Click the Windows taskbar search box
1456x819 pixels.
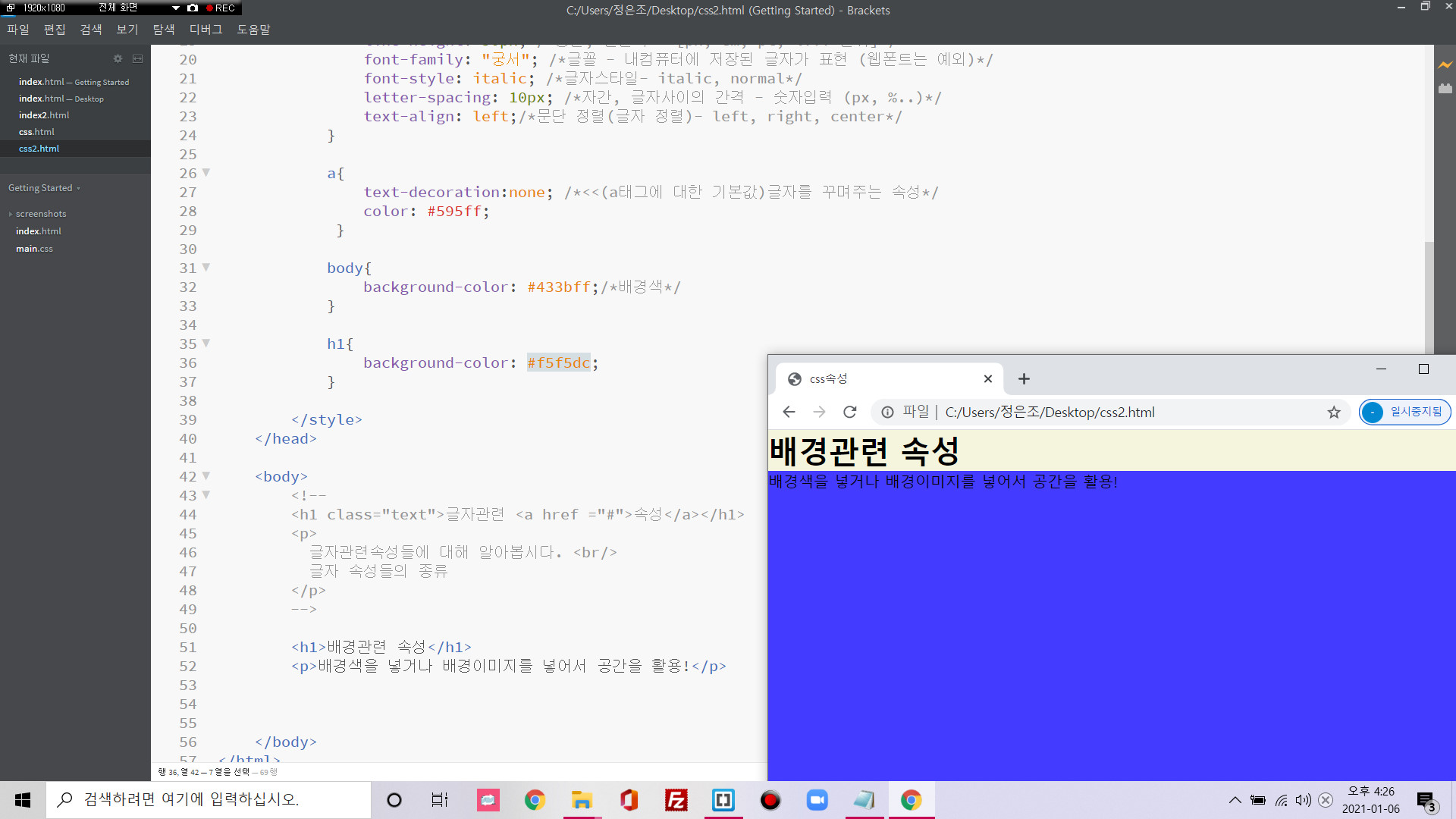[209, 799]
